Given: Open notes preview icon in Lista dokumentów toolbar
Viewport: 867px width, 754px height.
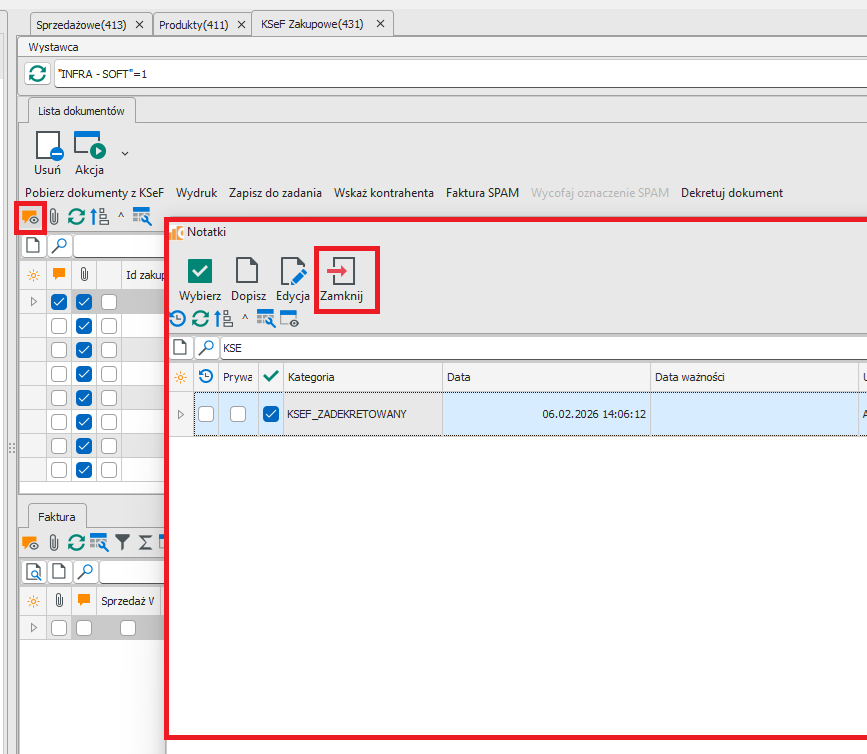Looking at the screenshot, I should [30, 216].
